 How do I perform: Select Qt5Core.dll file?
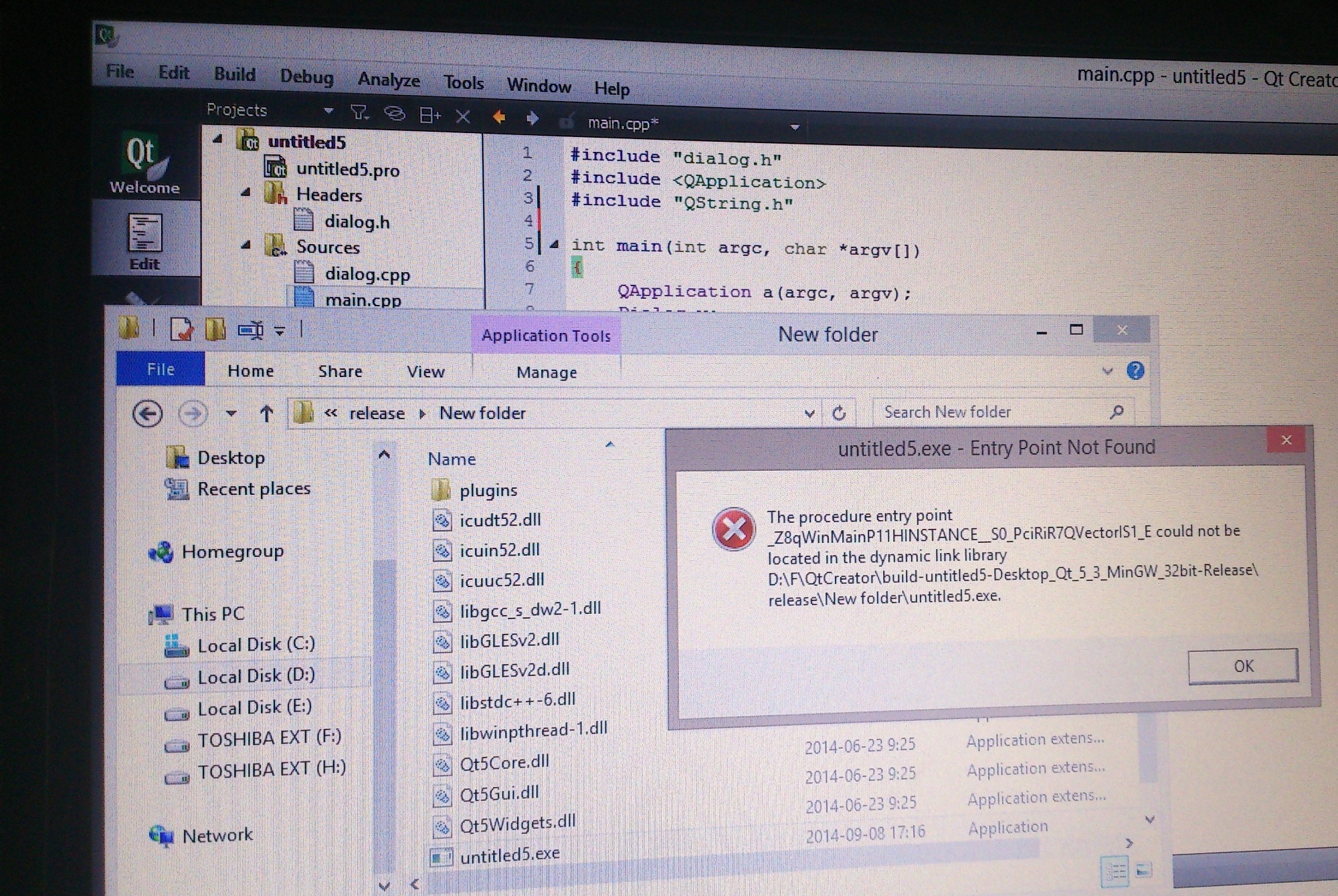tap(504, 762)
